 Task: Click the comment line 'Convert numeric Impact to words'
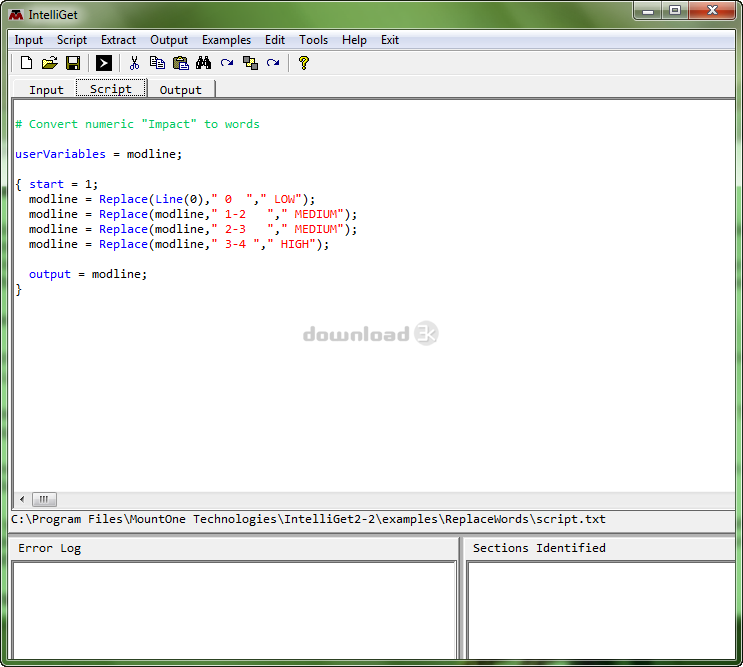point(137,124)
